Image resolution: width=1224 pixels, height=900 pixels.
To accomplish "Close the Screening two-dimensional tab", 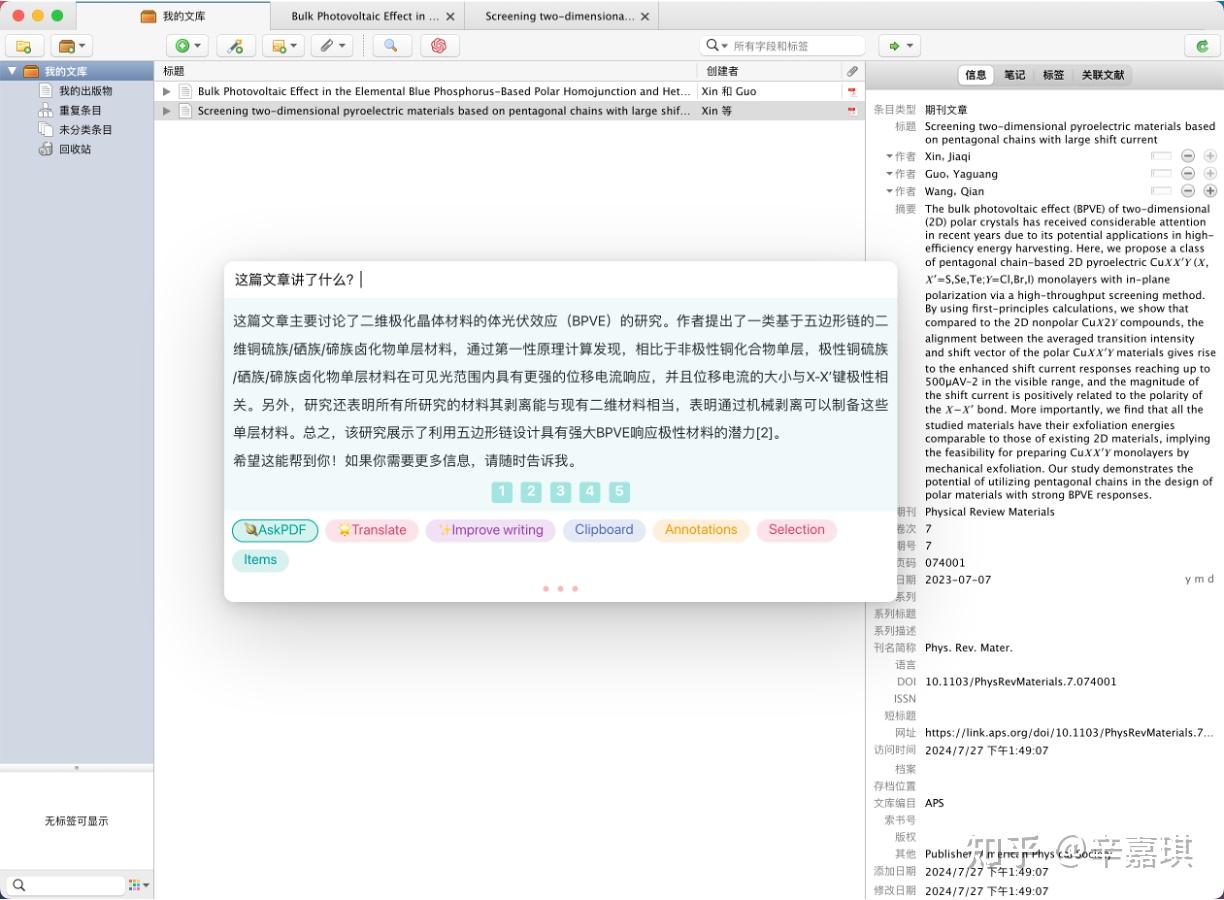I will point(644,17).
